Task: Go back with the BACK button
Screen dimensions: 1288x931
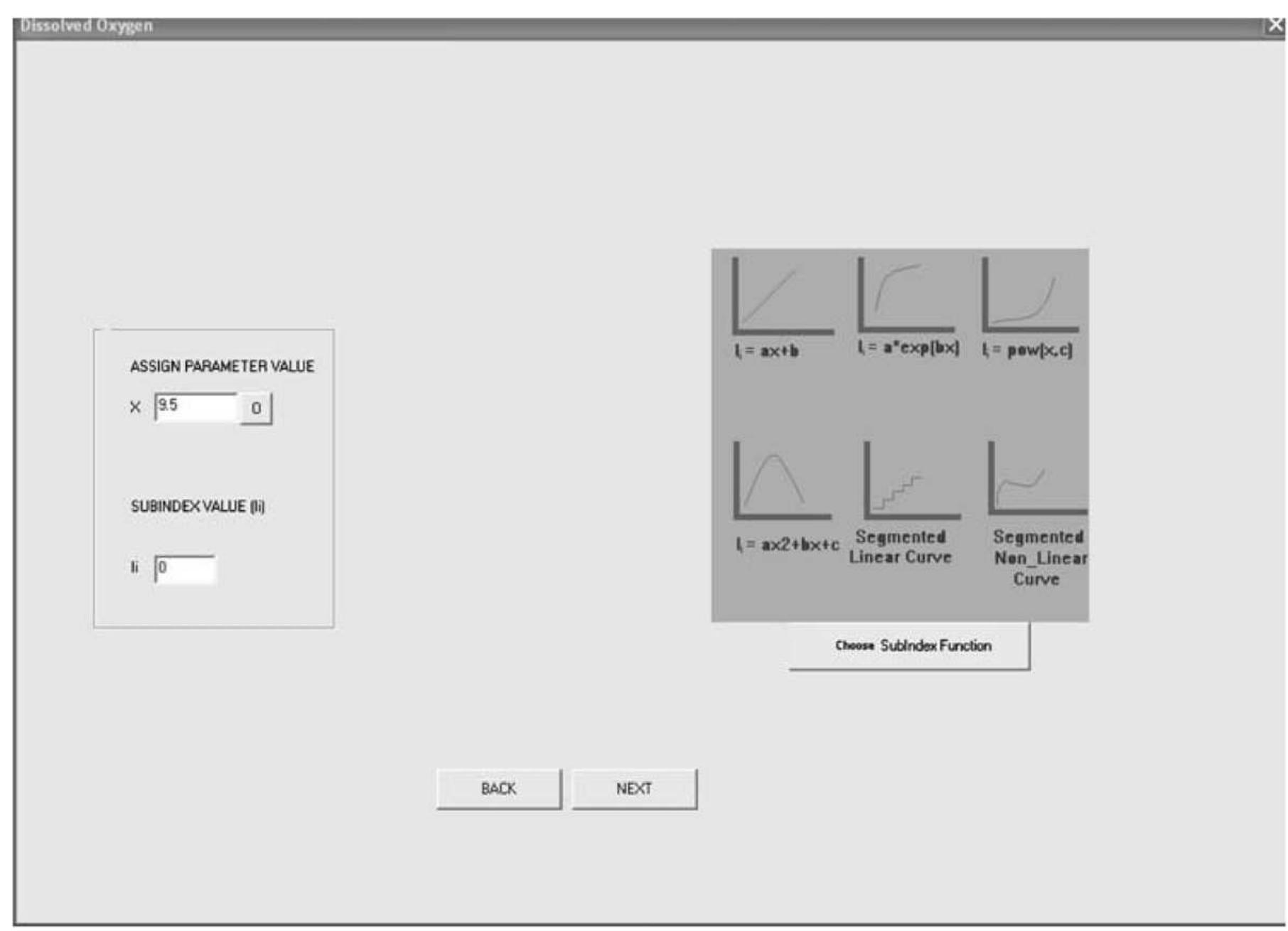Action: coord(498,789)
